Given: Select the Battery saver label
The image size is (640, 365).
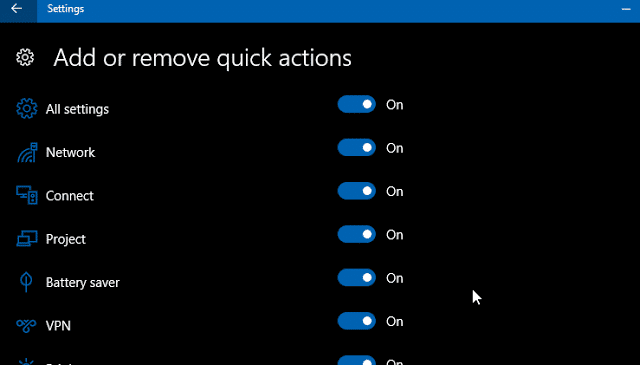Looking at the screenshot, I should click(82, 283).
